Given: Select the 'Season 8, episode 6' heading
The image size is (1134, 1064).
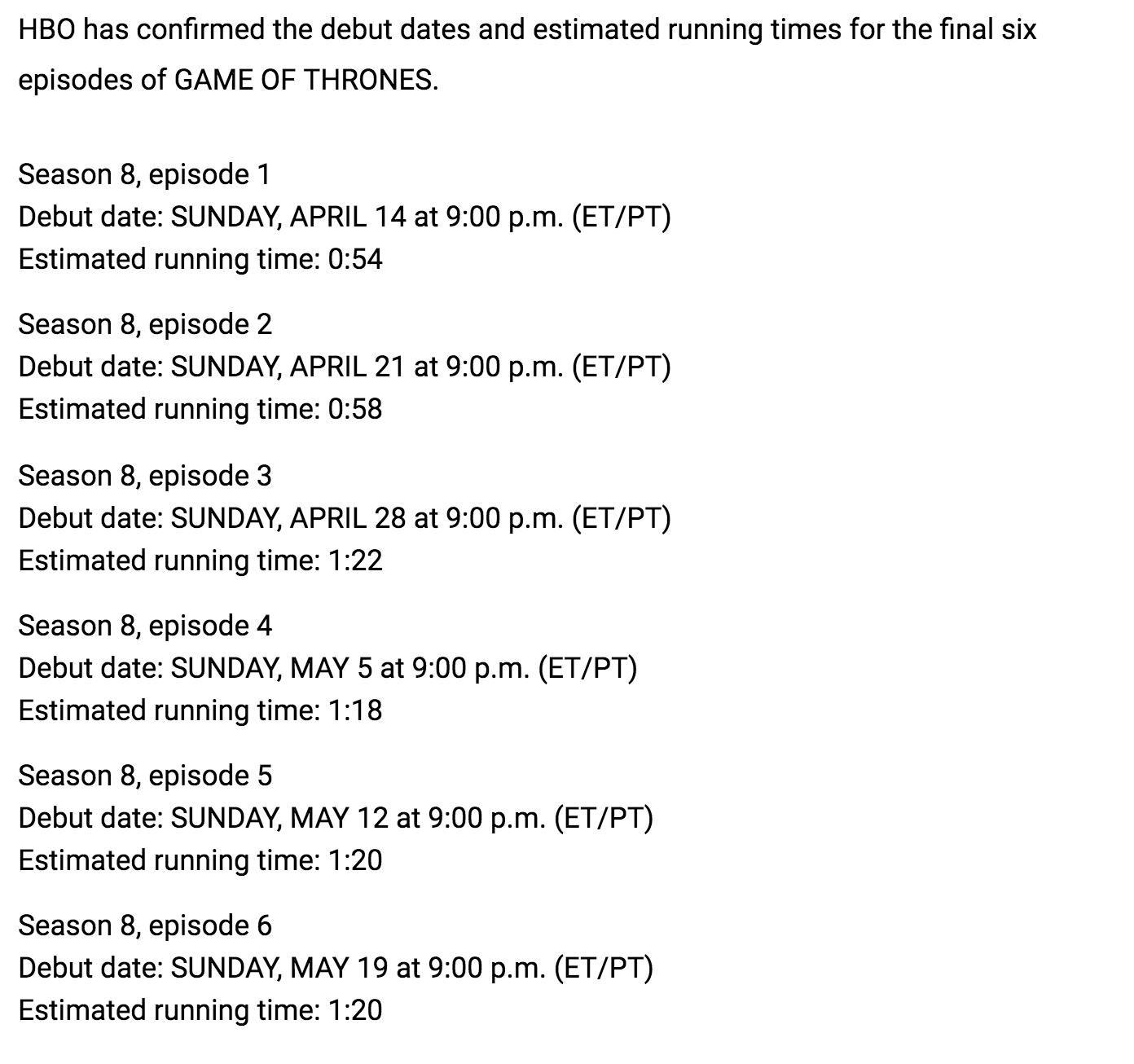Looking at the screenshot, I should (145, 926).
